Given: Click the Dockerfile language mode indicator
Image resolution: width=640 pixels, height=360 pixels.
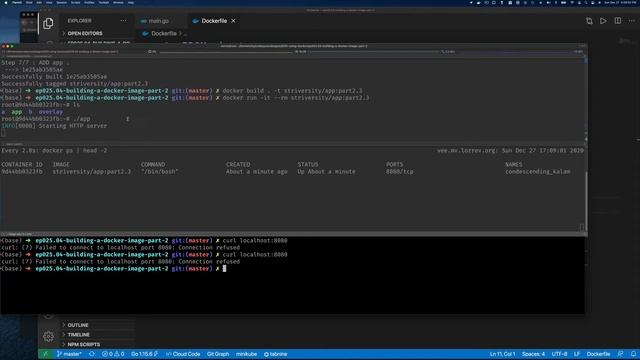Looking at the screenshot, I should click(598, 354).
